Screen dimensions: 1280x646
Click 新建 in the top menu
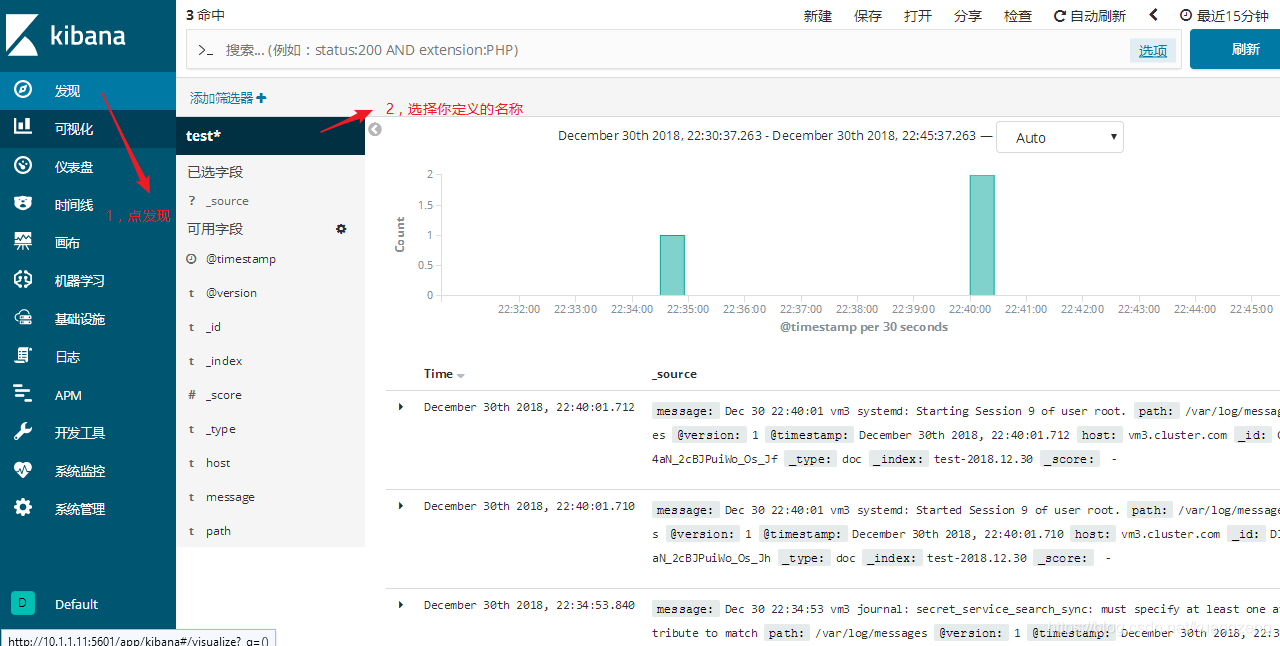point(818,16)
